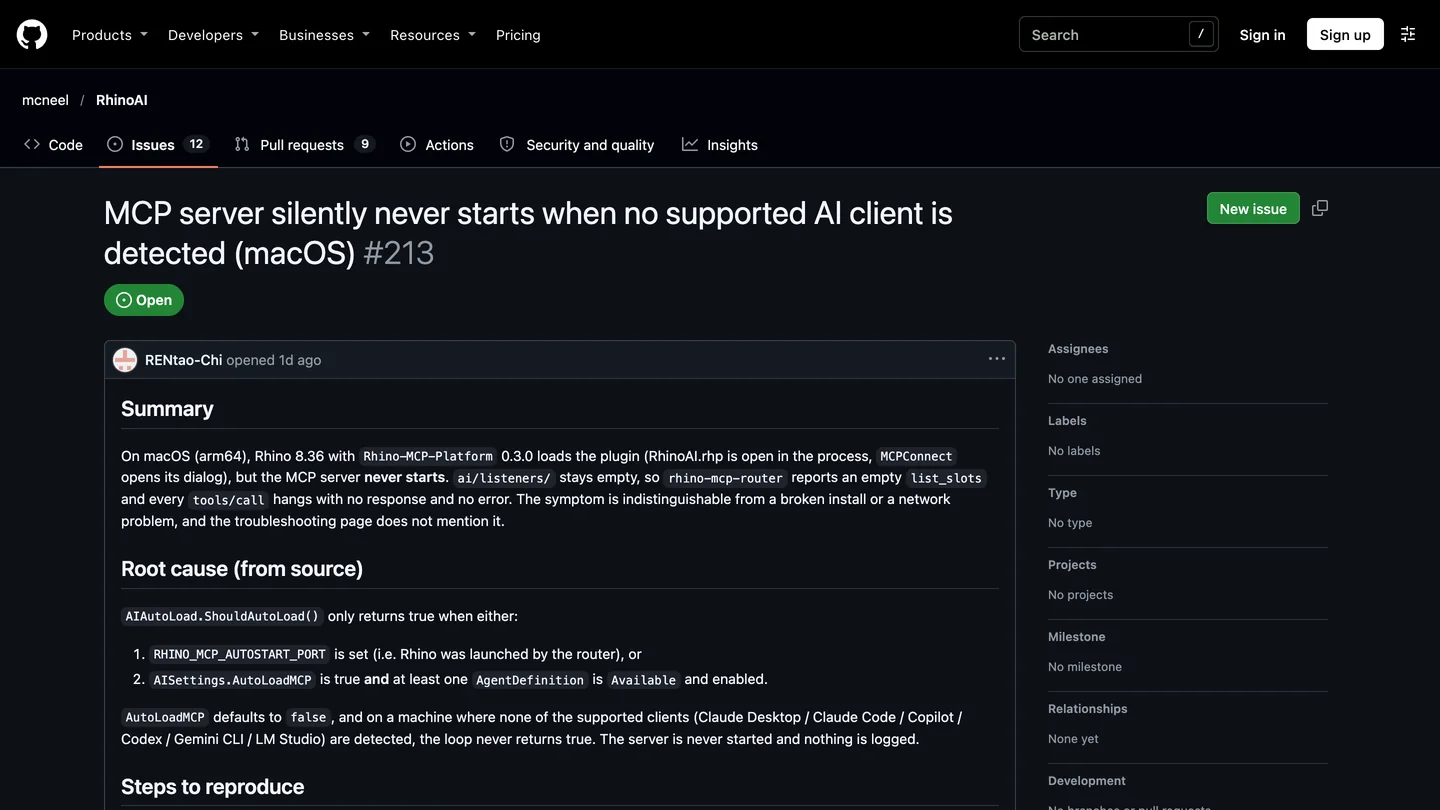Click the issue number #213
Screen dimensions: 1440x810
tap(399, 253)
